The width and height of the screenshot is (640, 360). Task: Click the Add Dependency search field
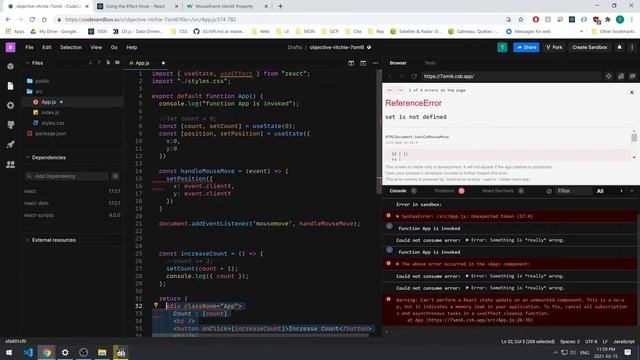tap(67, 176)
